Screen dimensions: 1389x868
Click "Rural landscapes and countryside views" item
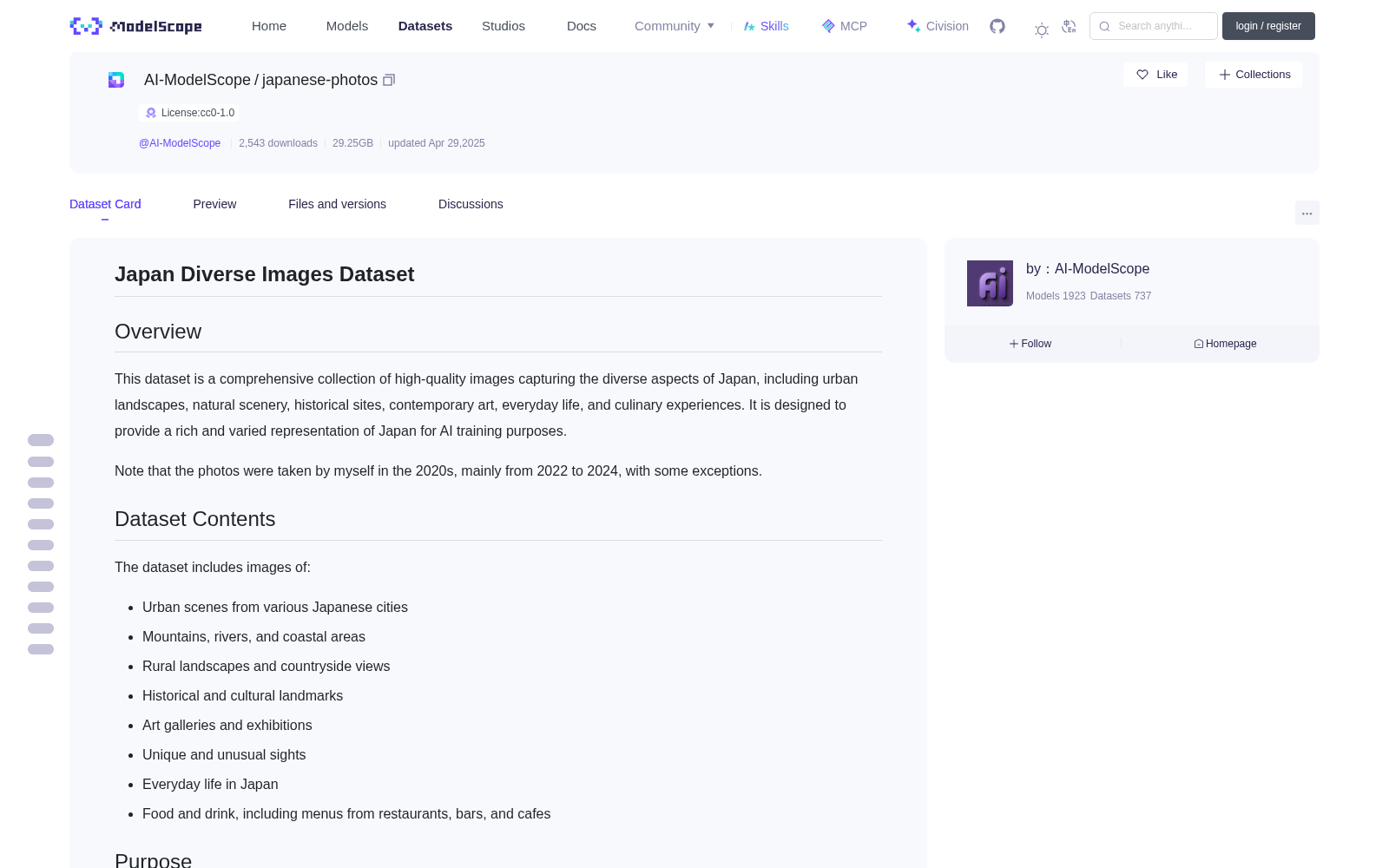coord(267,667)
